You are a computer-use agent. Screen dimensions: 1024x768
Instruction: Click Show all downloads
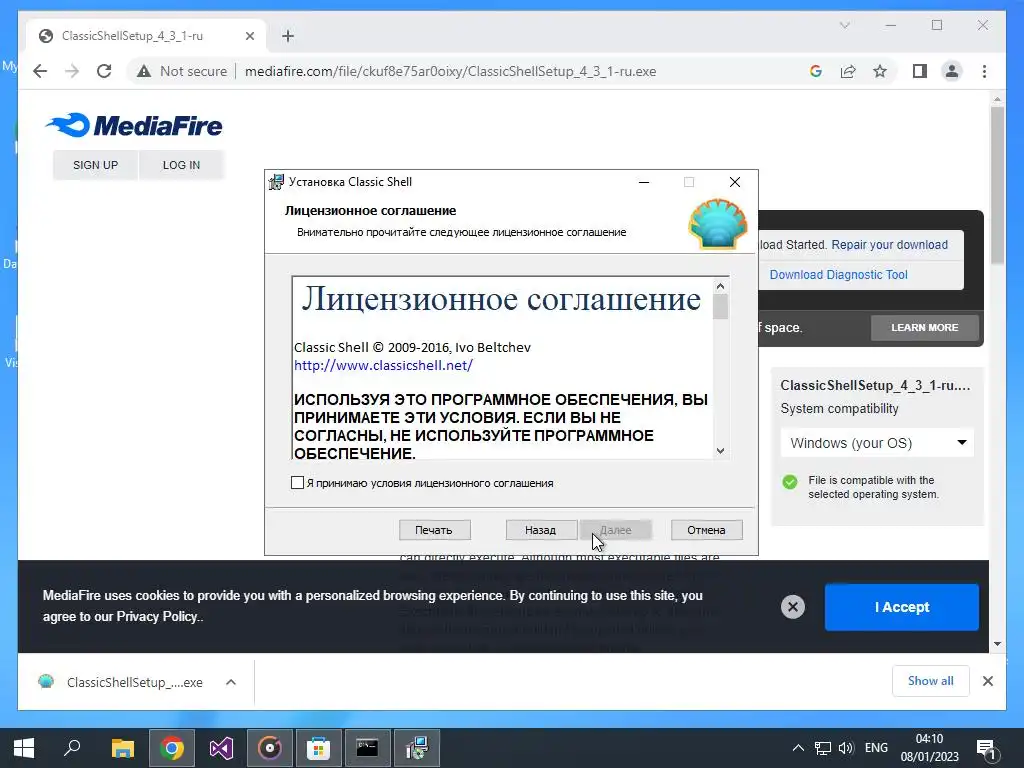pos(931,681)
